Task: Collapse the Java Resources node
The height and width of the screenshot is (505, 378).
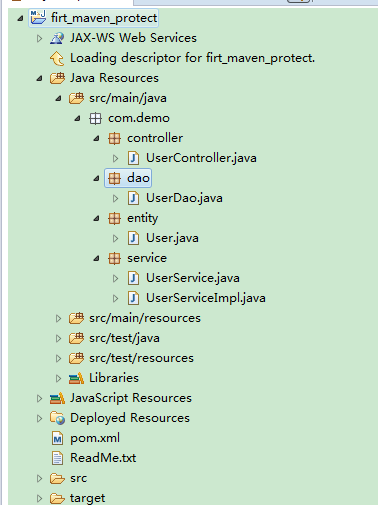Action: click(39, 78)
